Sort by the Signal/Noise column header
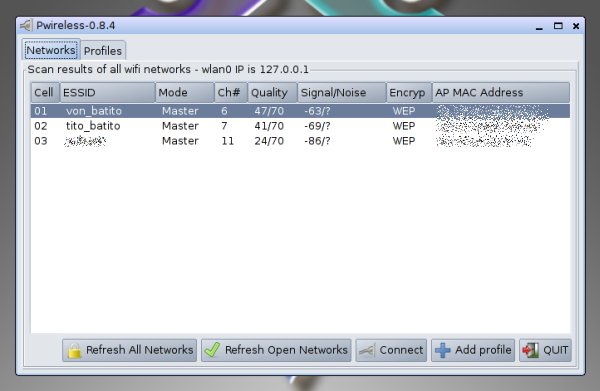This screenshot has height=391, width=600. (342, 93)
